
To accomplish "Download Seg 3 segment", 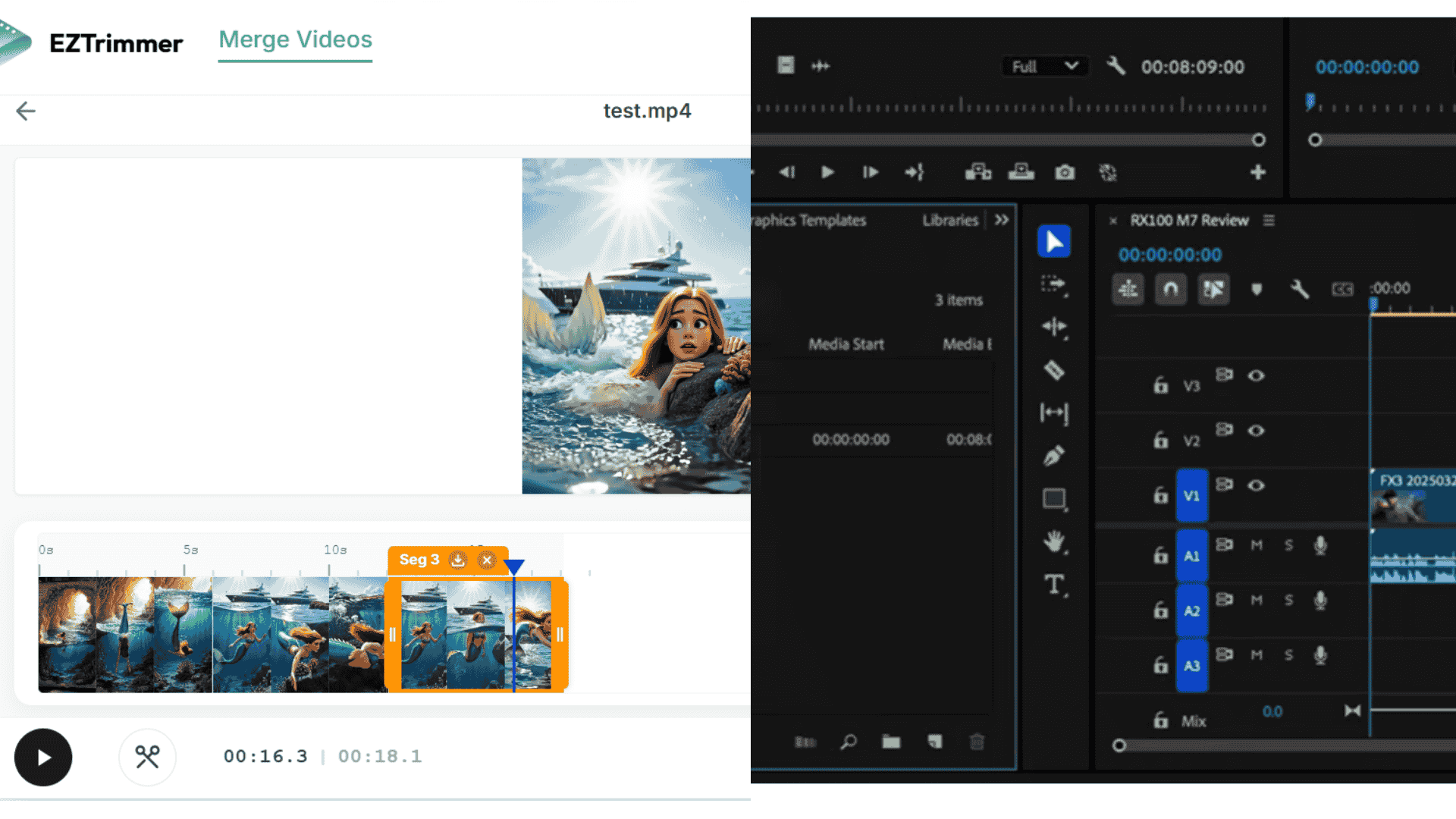I will click(x=457, y=560).
